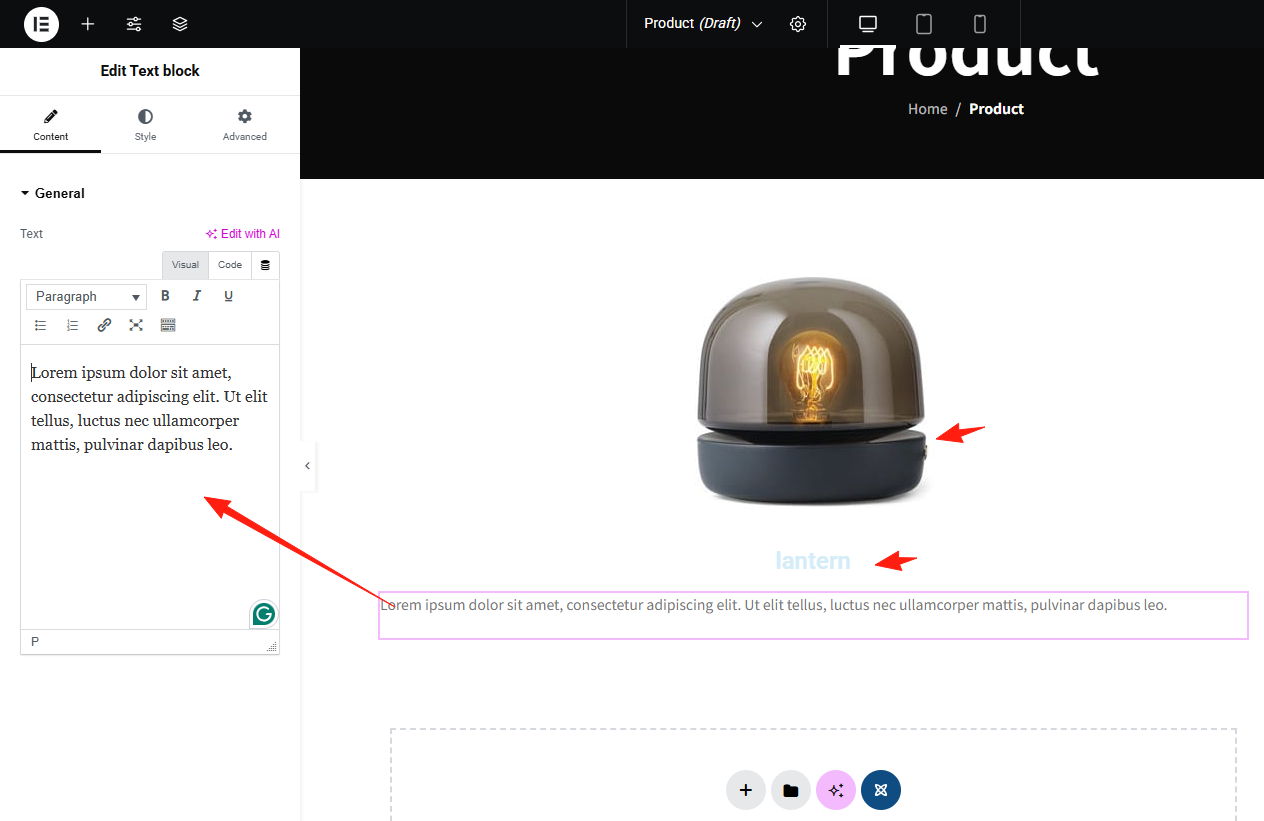Open the Structure layers icon
The width and height of the screenshot is (1264, 821).
(180, 24)
